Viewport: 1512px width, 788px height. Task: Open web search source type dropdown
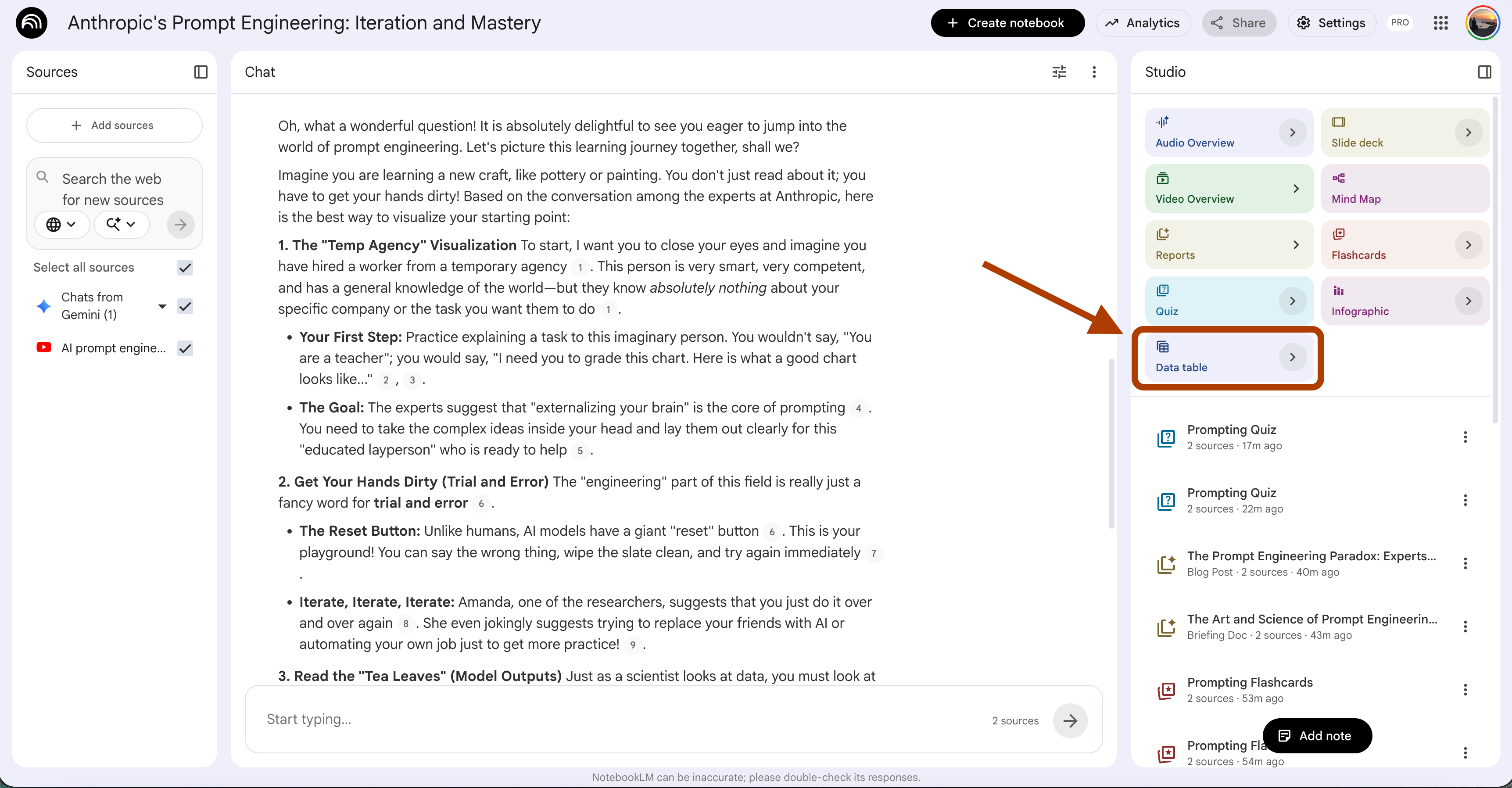pos(61,224)
